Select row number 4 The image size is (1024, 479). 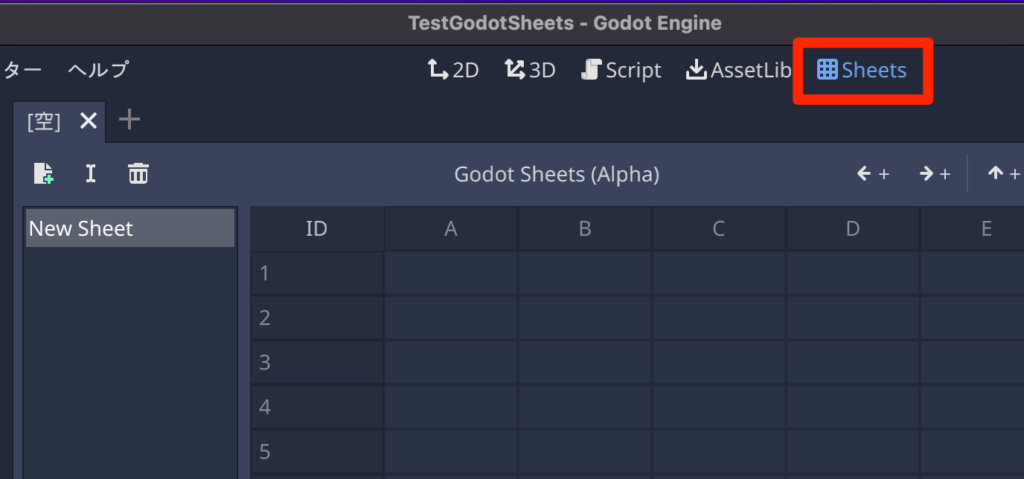coord(317,406)
